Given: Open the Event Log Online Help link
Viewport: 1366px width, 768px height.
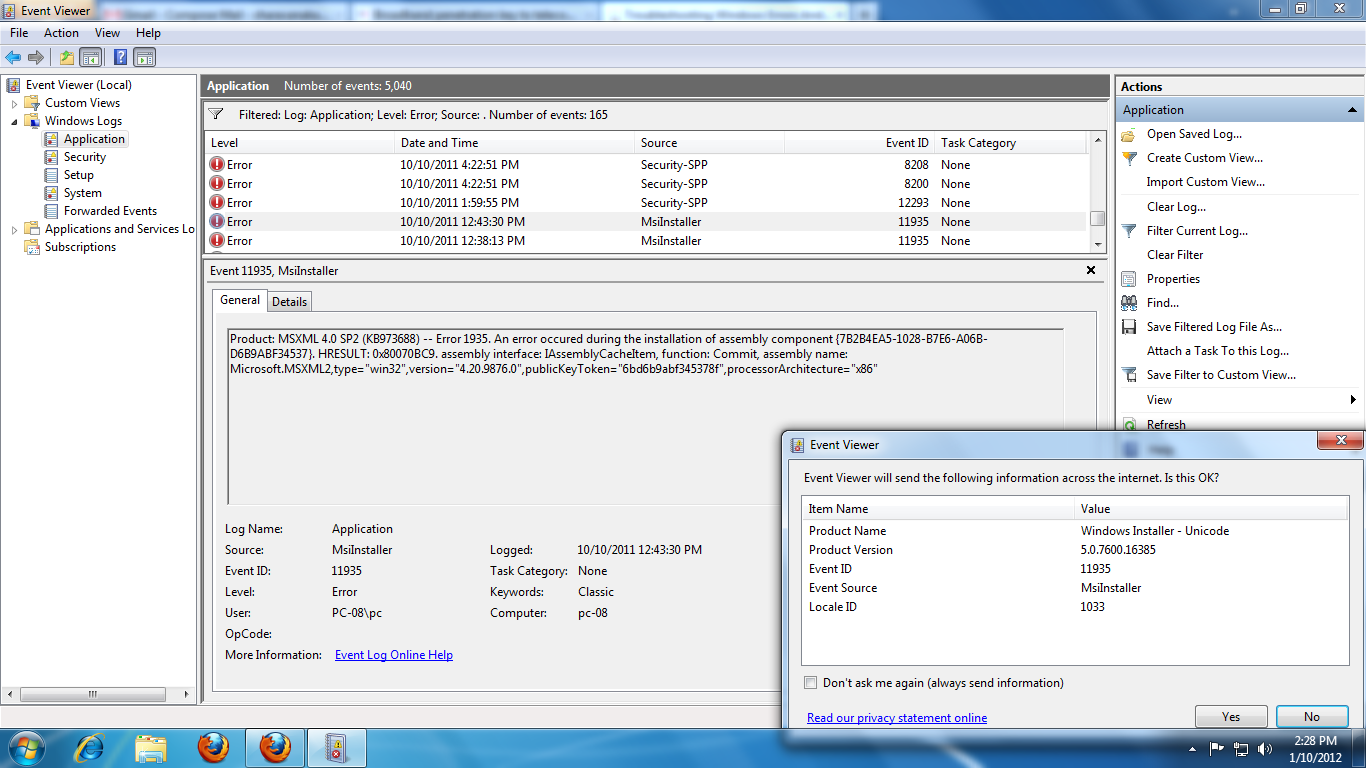Looking at the screenshot, I should tap(394, 655).
